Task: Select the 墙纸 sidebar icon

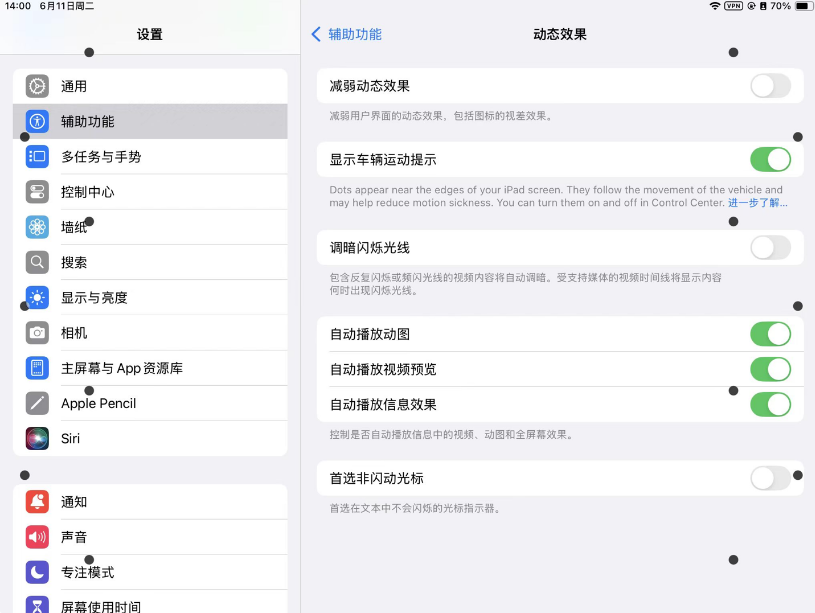Action: pos(37,226)
